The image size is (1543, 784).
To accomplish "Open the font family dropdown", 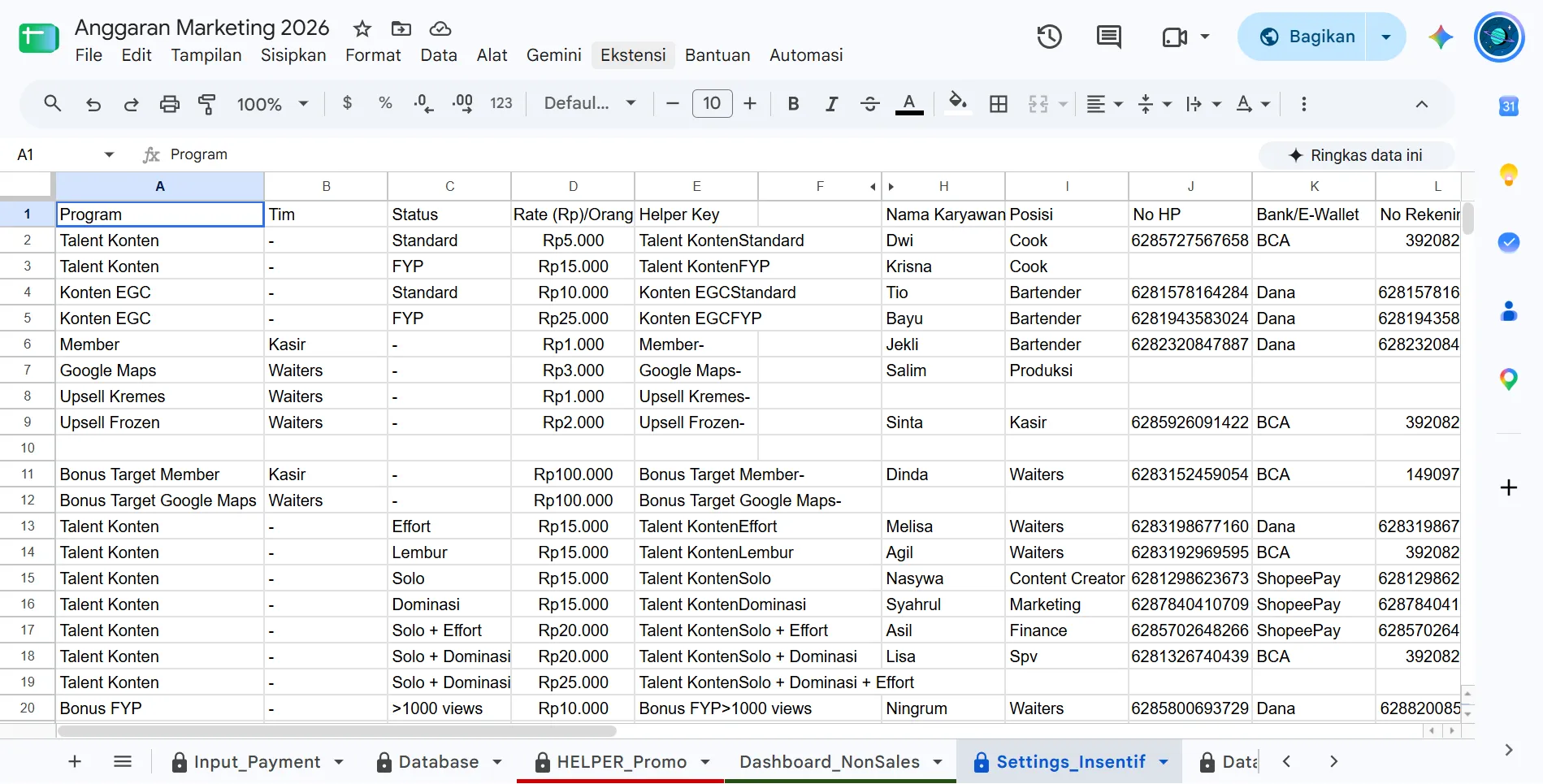I will (589, 103).
